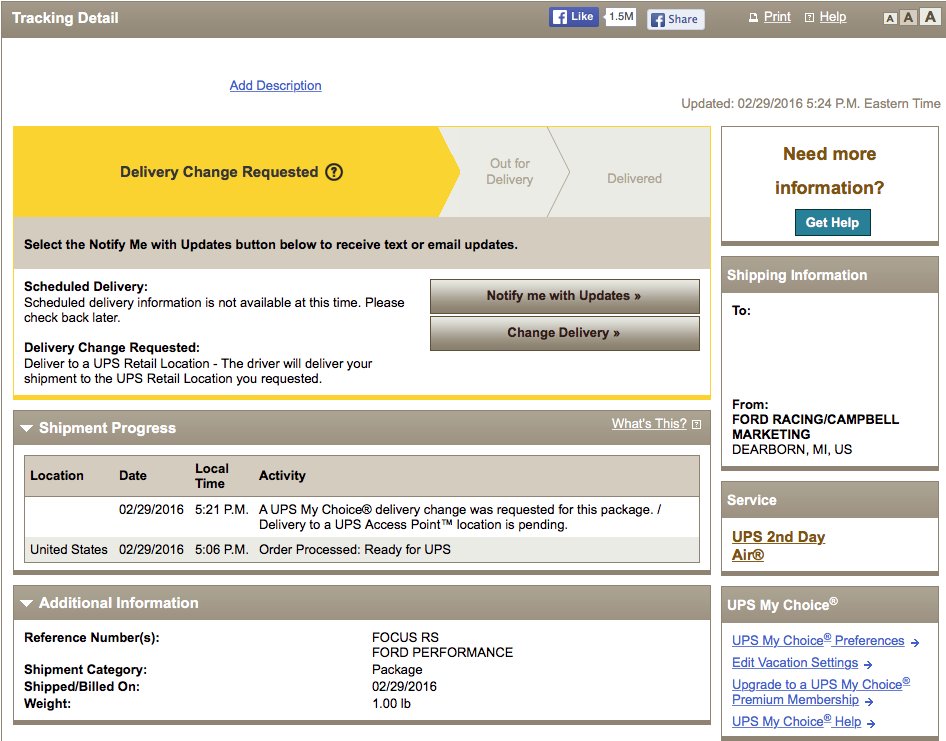Click the Facebook Share button

(675, 19)
